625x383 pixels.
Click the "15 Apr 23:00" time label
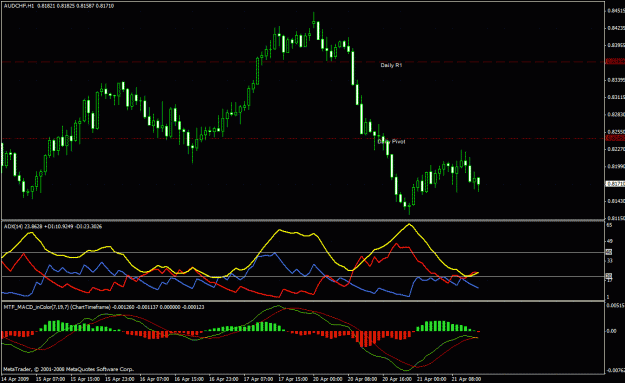point(120,379)
